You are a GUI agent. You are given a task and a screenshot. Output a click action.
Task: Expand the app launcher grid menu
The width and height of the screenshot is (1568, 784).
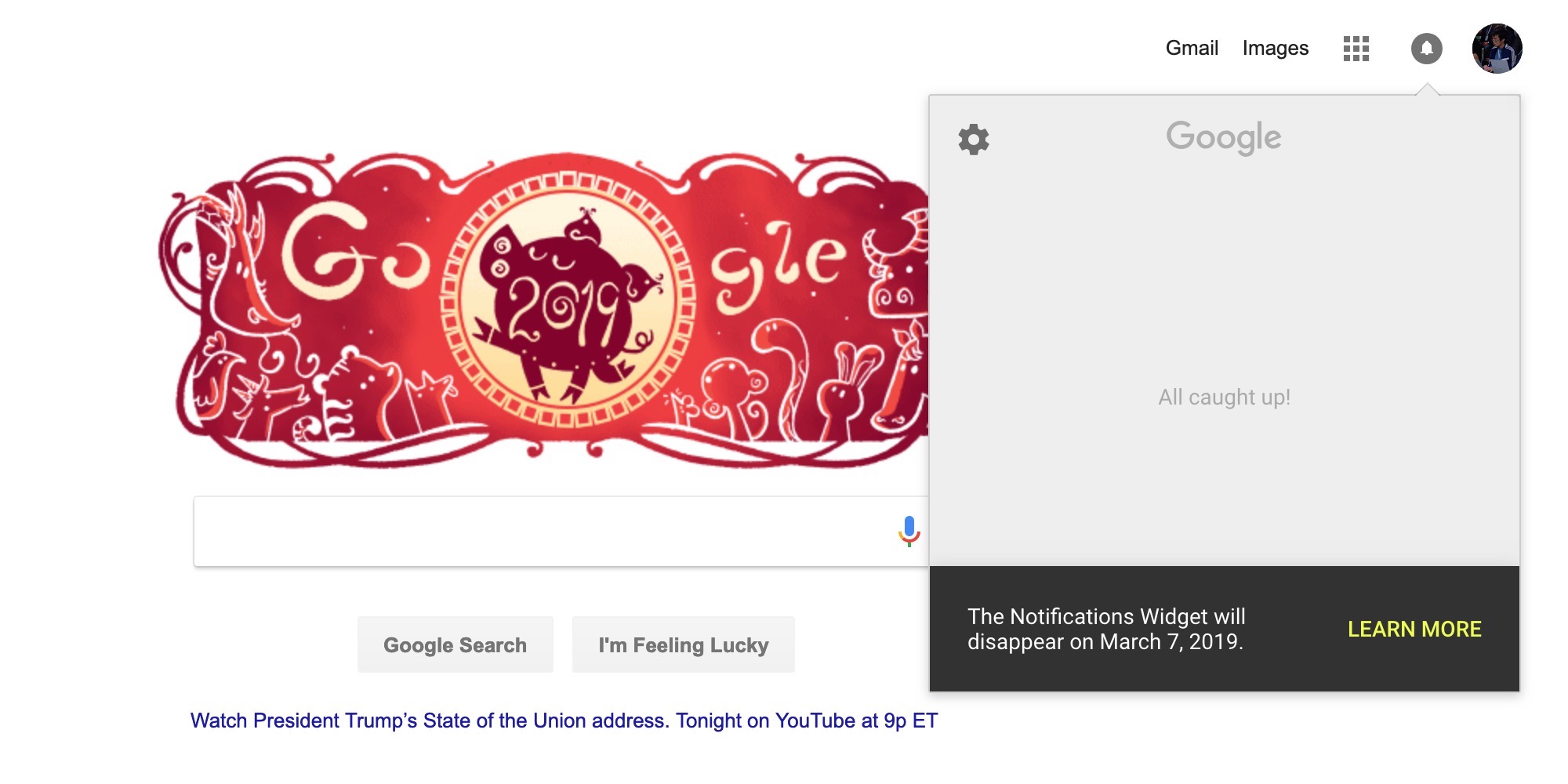[x=1355, y=49]
